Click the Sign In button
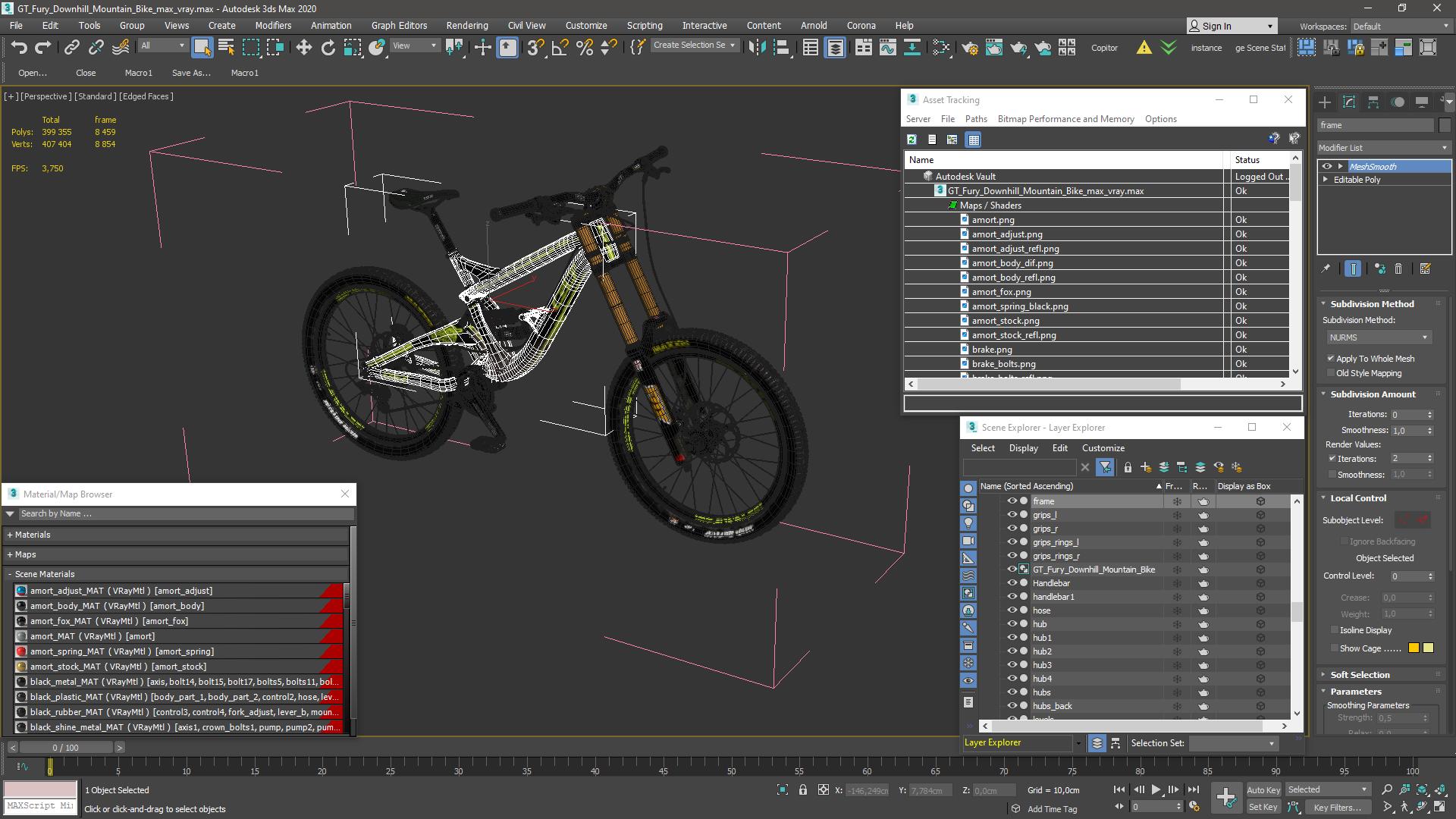Image resolution: width=1456 pixels, height=819 pixels. tap(1232, 26)
